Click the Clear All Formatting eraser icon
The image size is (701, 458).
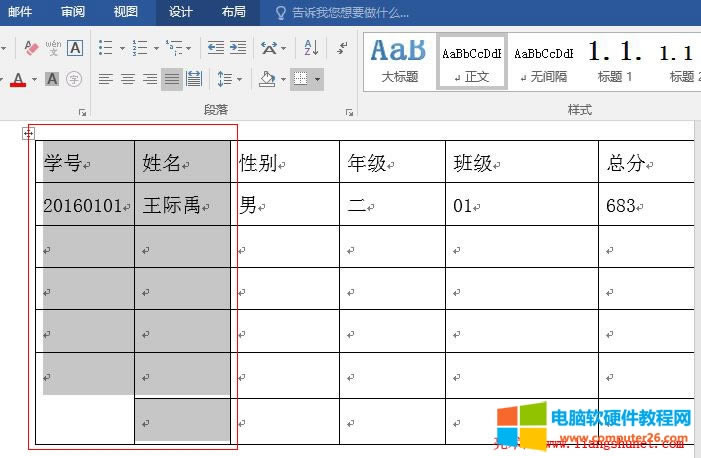point(31,47)
